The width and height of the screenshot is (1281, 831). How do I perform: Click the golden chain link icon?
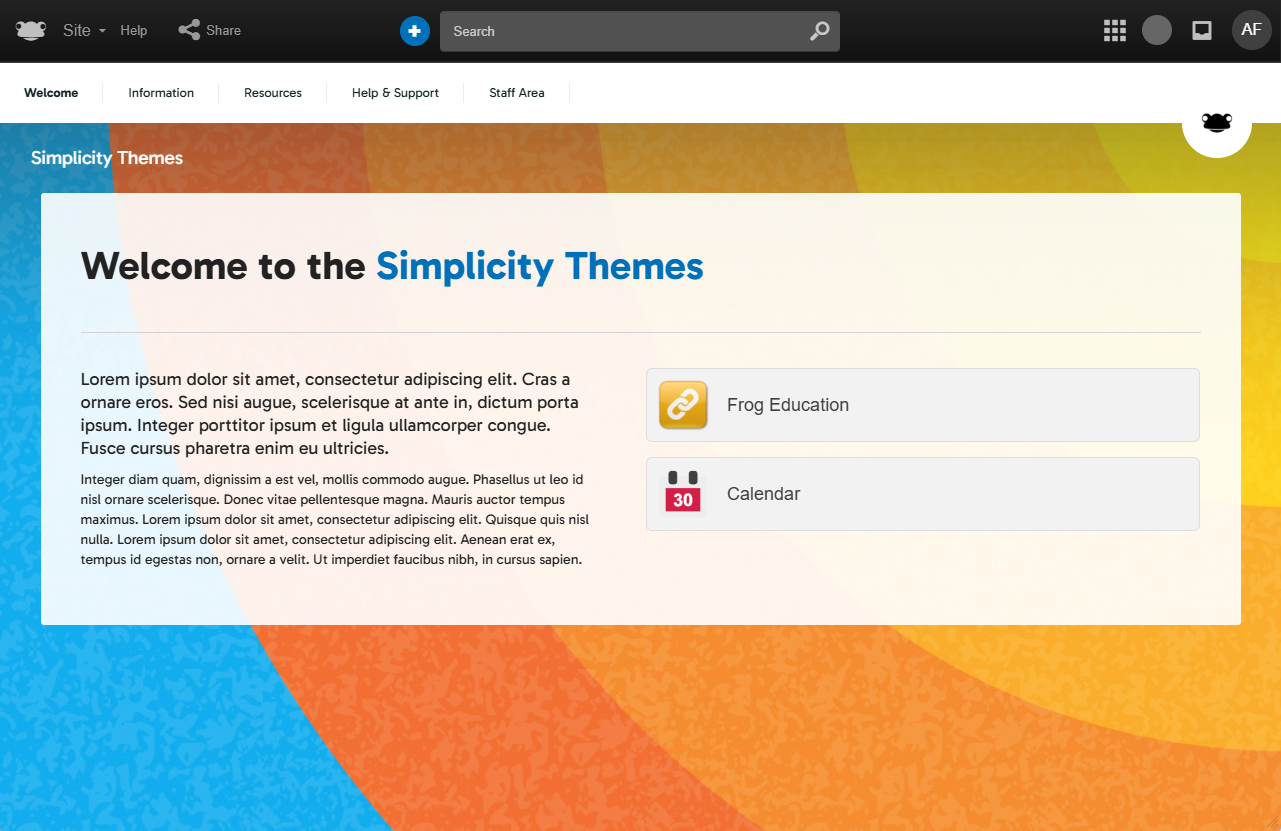click(x=683, y=405)
